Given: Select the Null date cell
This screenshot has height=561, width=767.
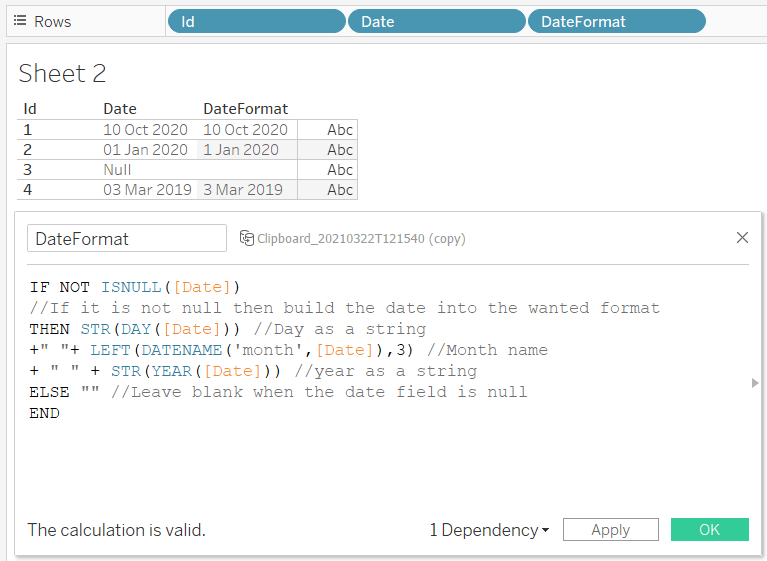Looking at the screenshot, I should point(117,170).
